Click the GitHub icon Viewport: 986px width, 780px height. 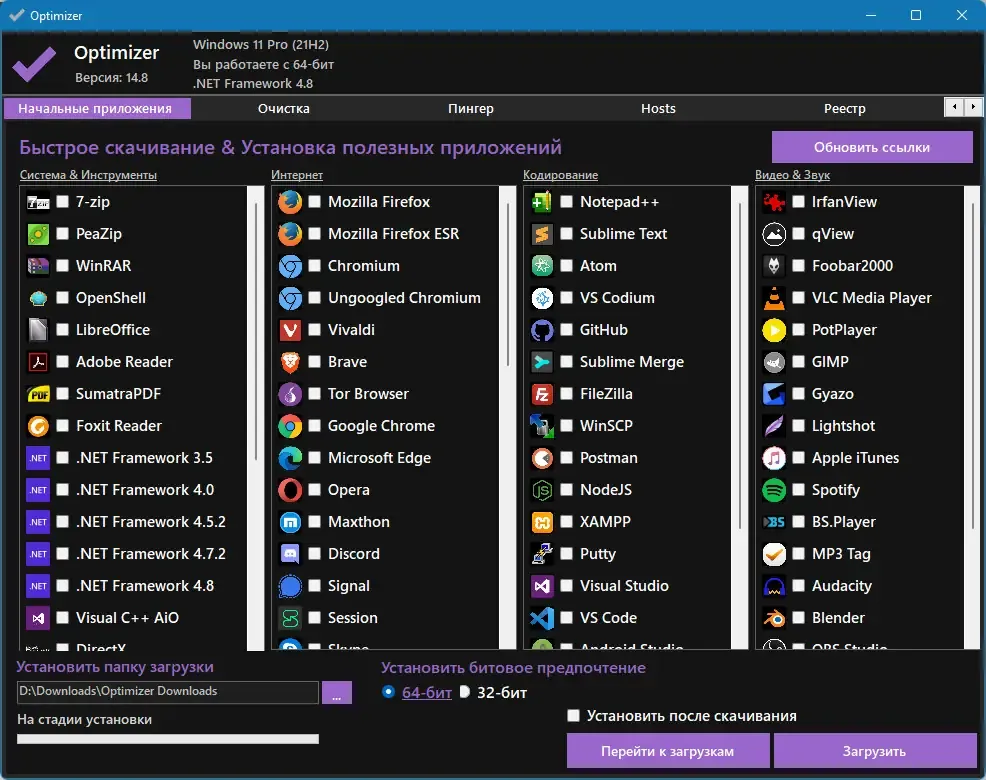point(542,330)
